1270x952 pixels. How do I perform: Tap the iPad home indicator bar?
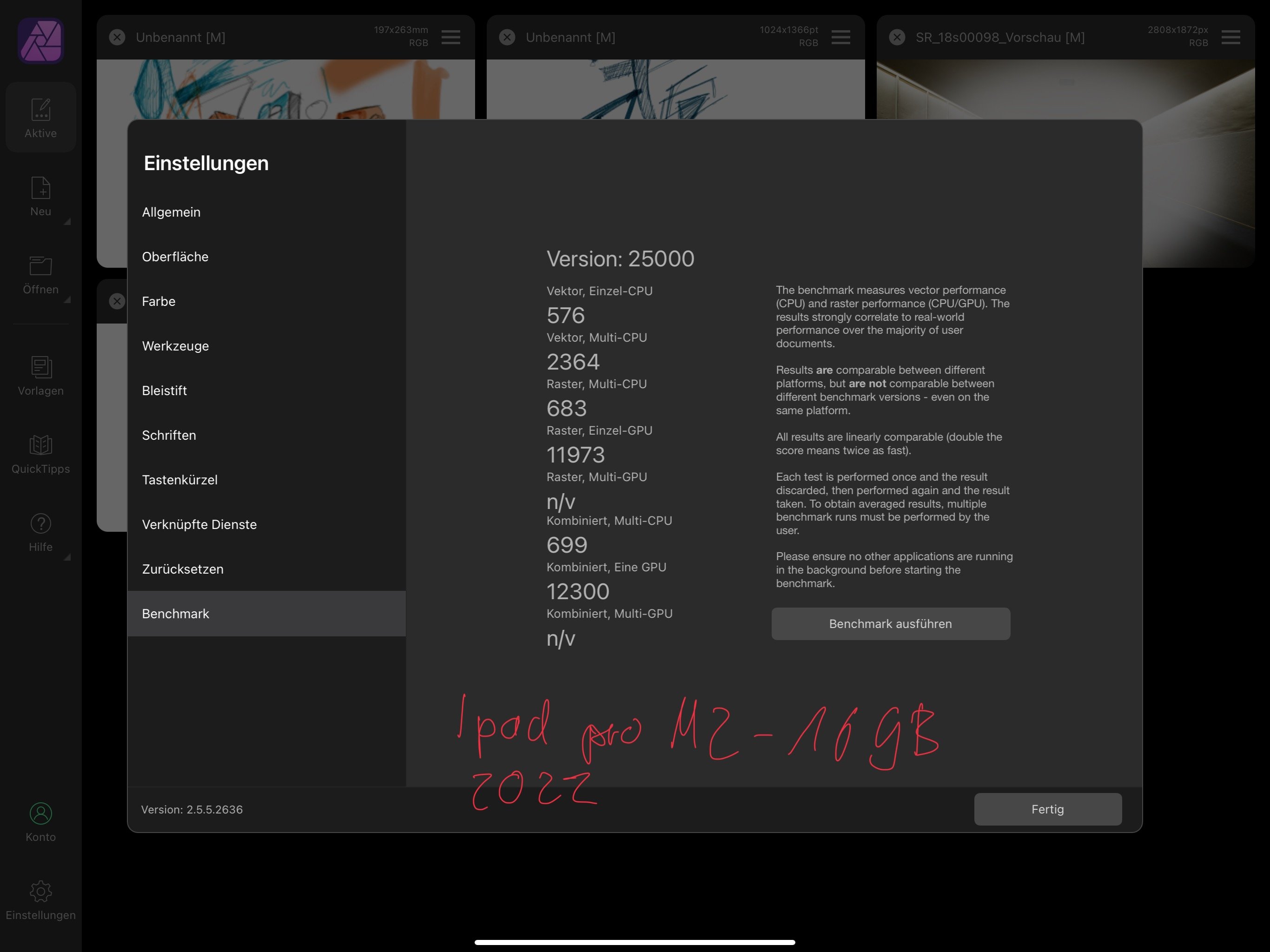[x=635, y=942]
